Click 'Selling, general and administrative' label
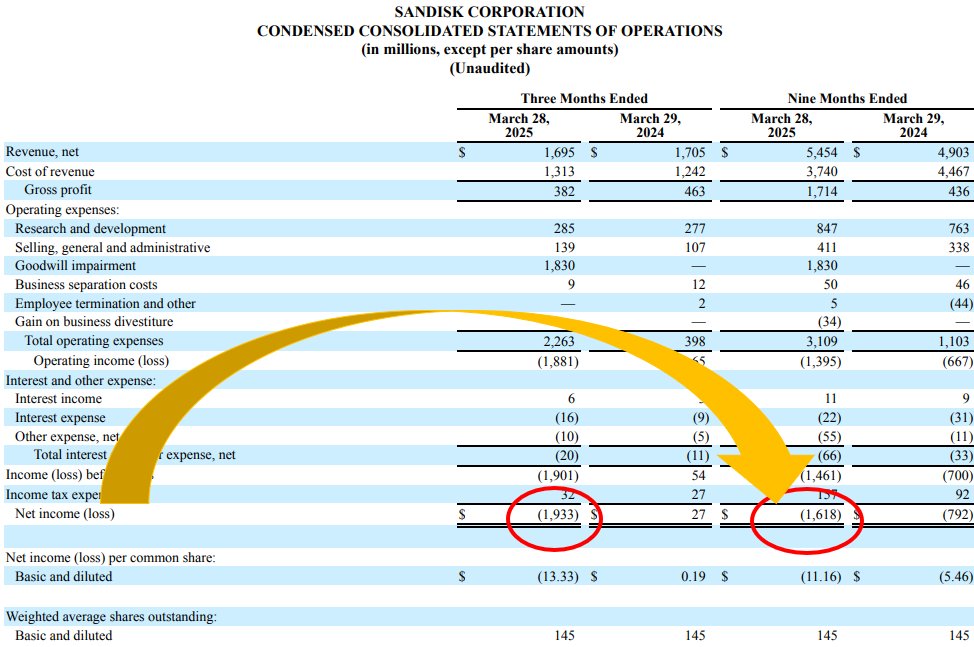Viewport: 974px width, 647px height. click(x=112, y=248)
